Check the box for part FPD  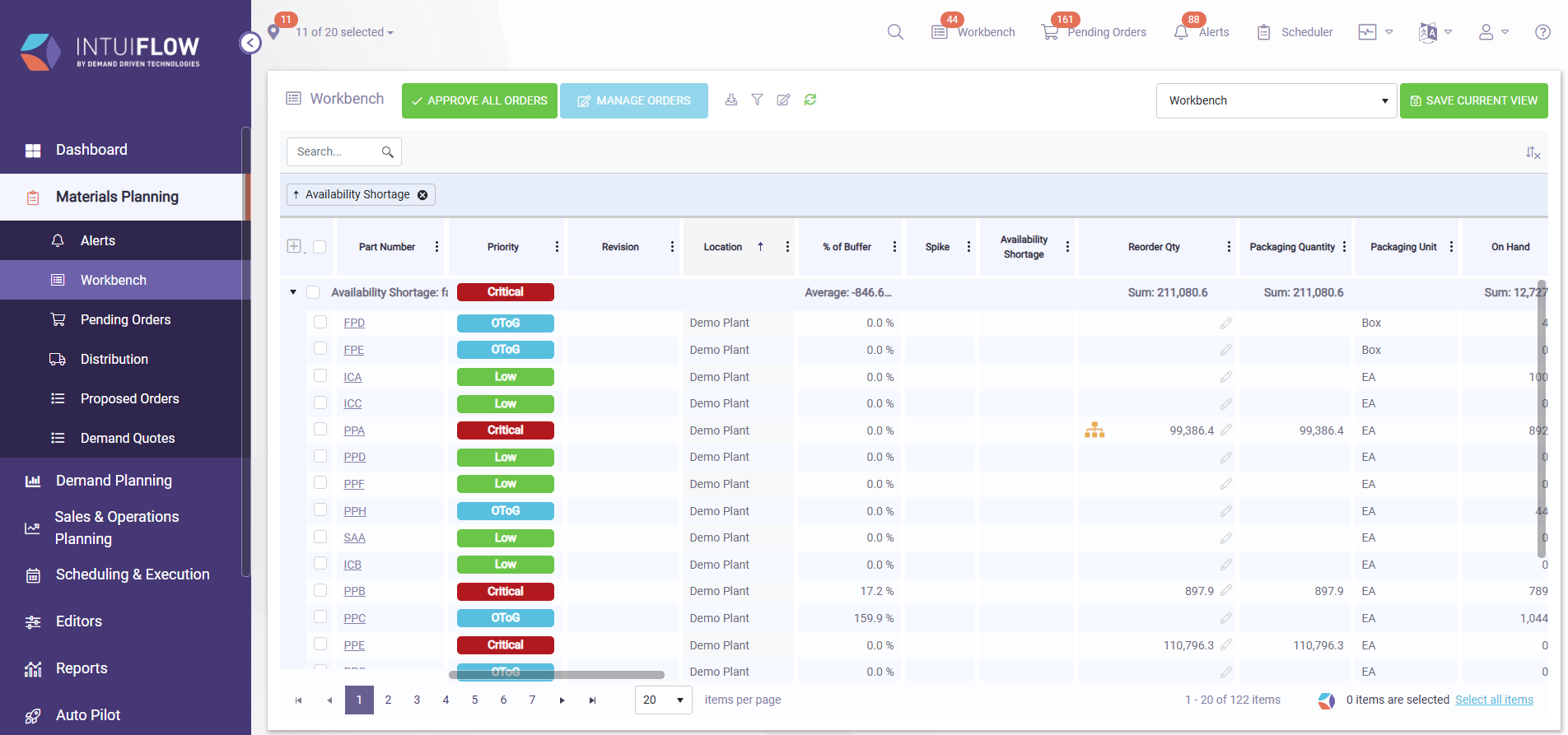320,322
